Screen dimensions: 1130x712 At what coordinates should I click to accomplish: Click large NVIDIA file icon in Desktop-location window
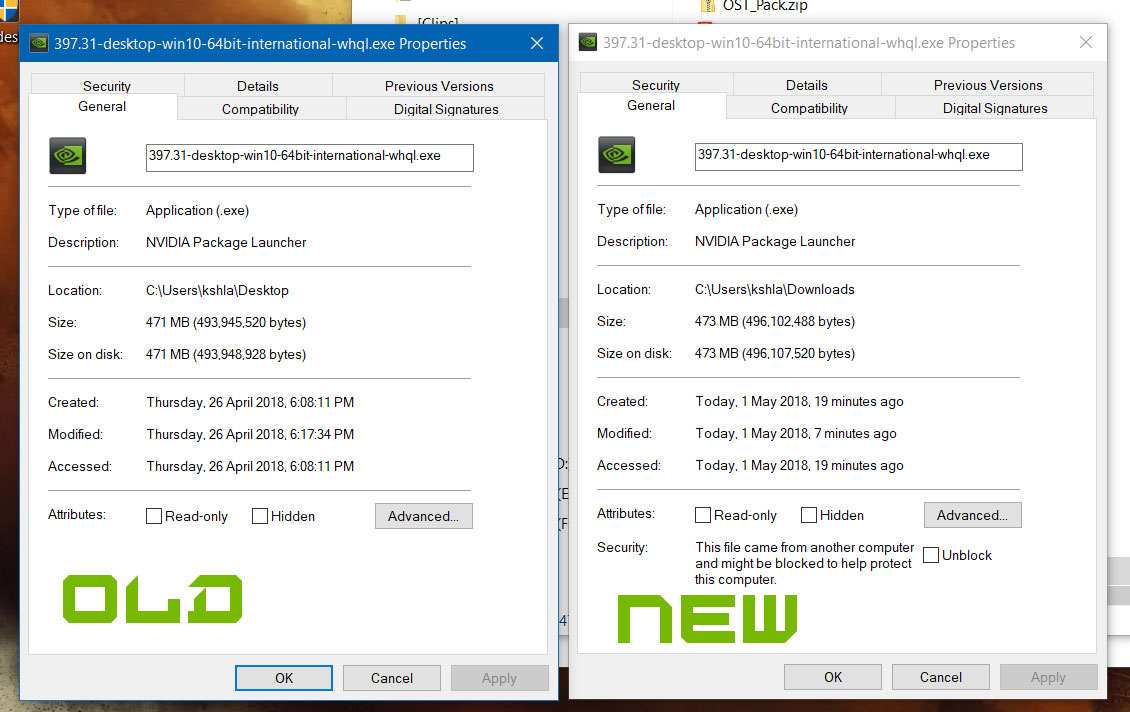tap(68, 156)
